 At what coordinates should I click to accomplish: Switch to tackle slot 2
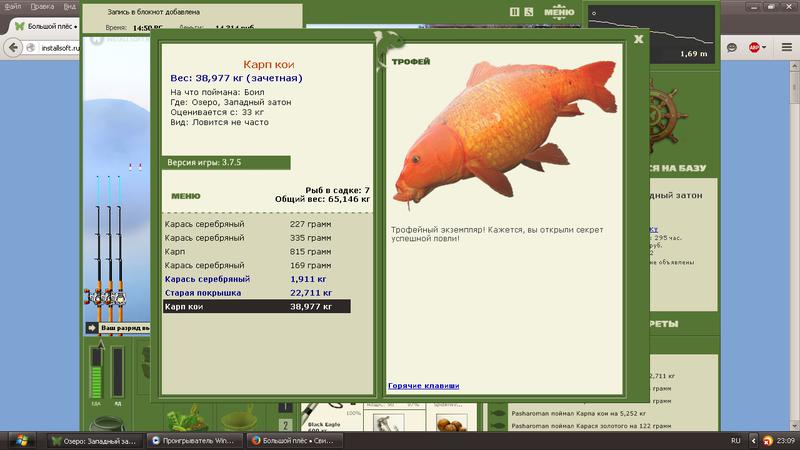coord(285,425)
